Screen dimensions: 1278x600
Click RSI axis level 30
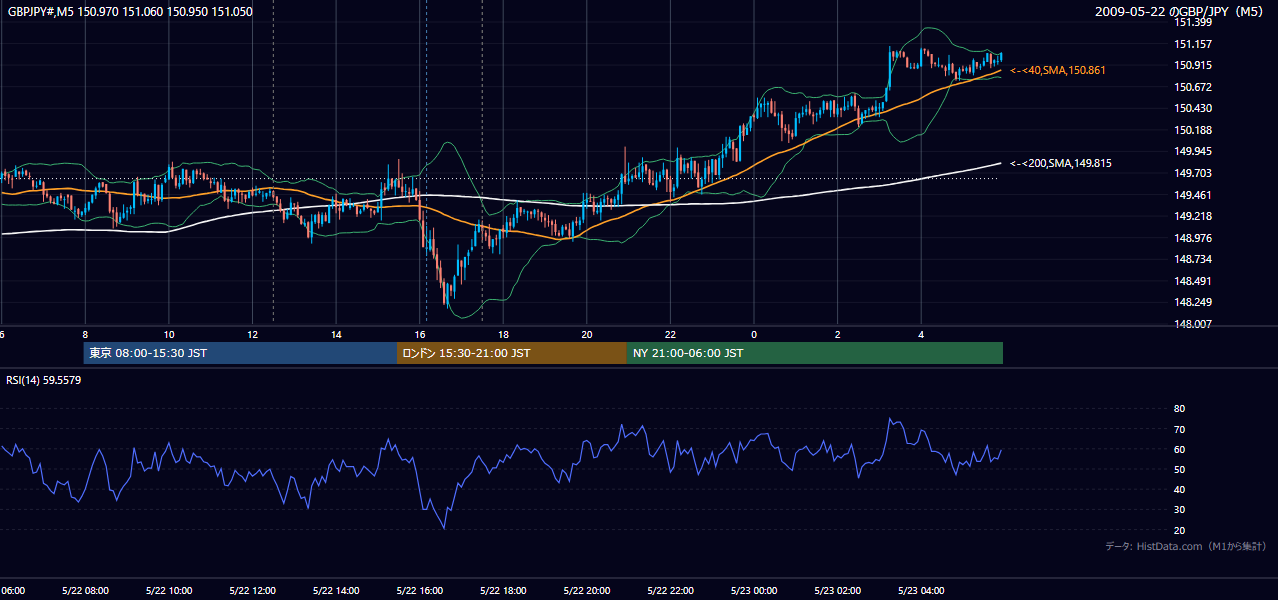click(x=1179, y=510)
